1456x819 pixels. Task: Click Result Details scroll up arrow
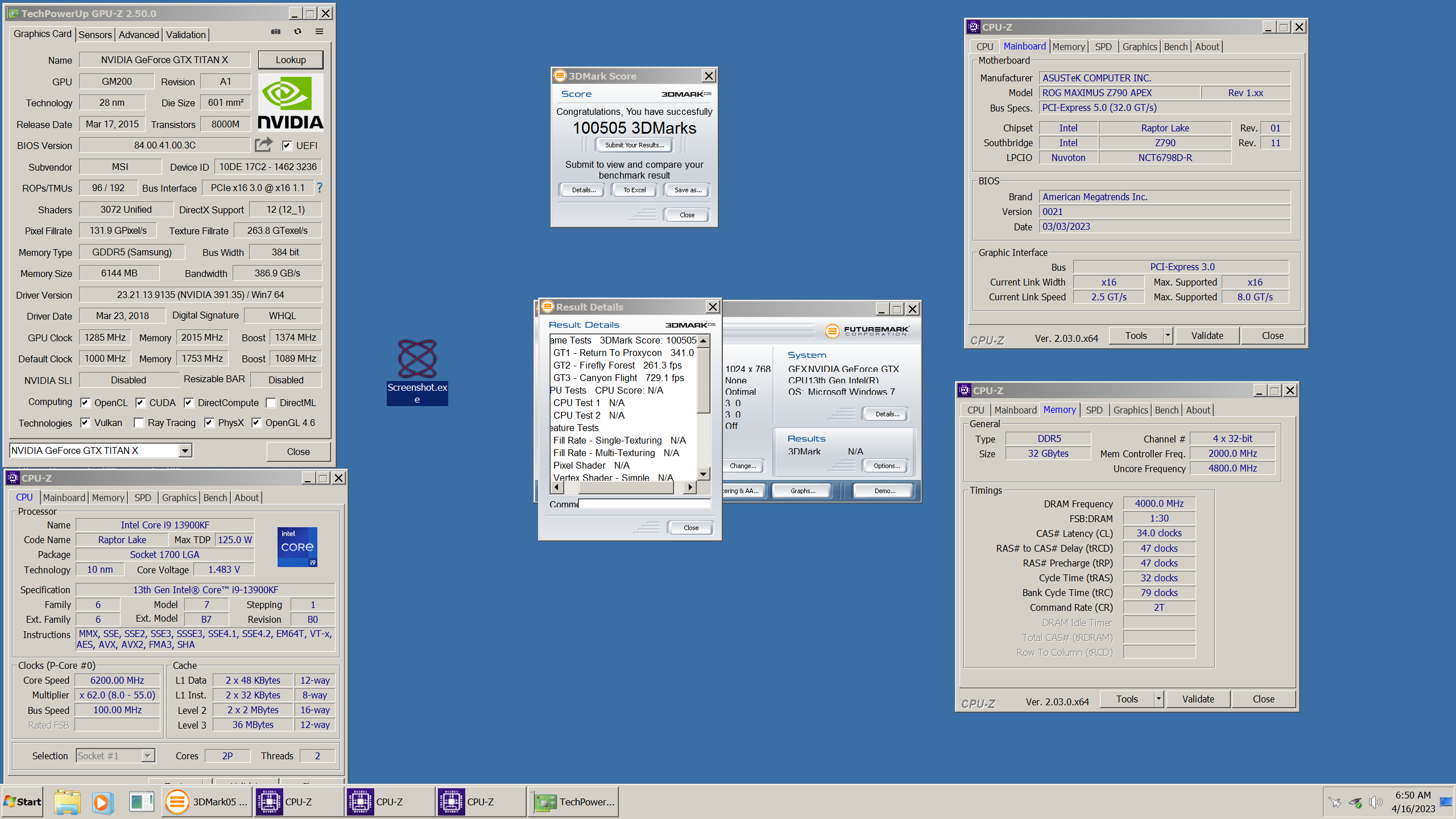[704, 341]
